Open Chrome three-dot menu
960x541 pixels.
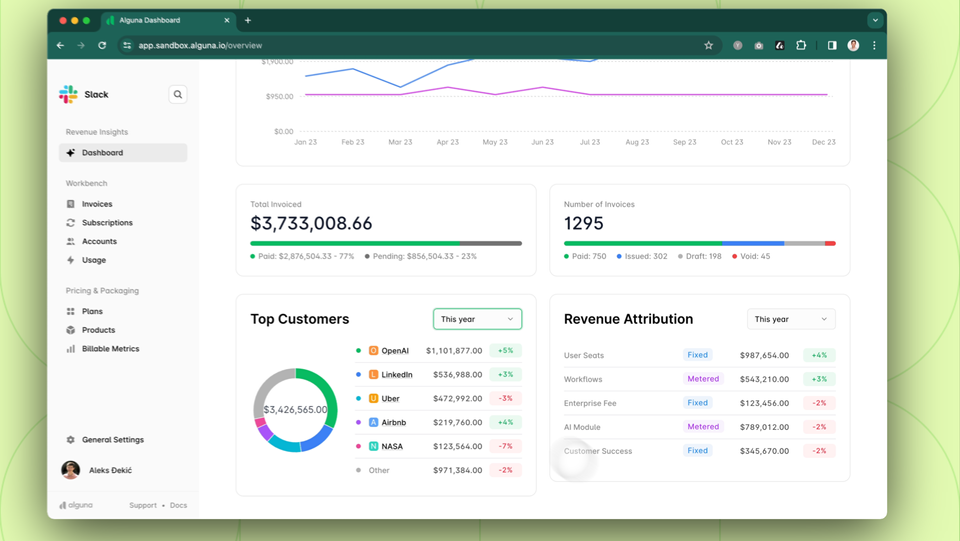click(874, 45)
